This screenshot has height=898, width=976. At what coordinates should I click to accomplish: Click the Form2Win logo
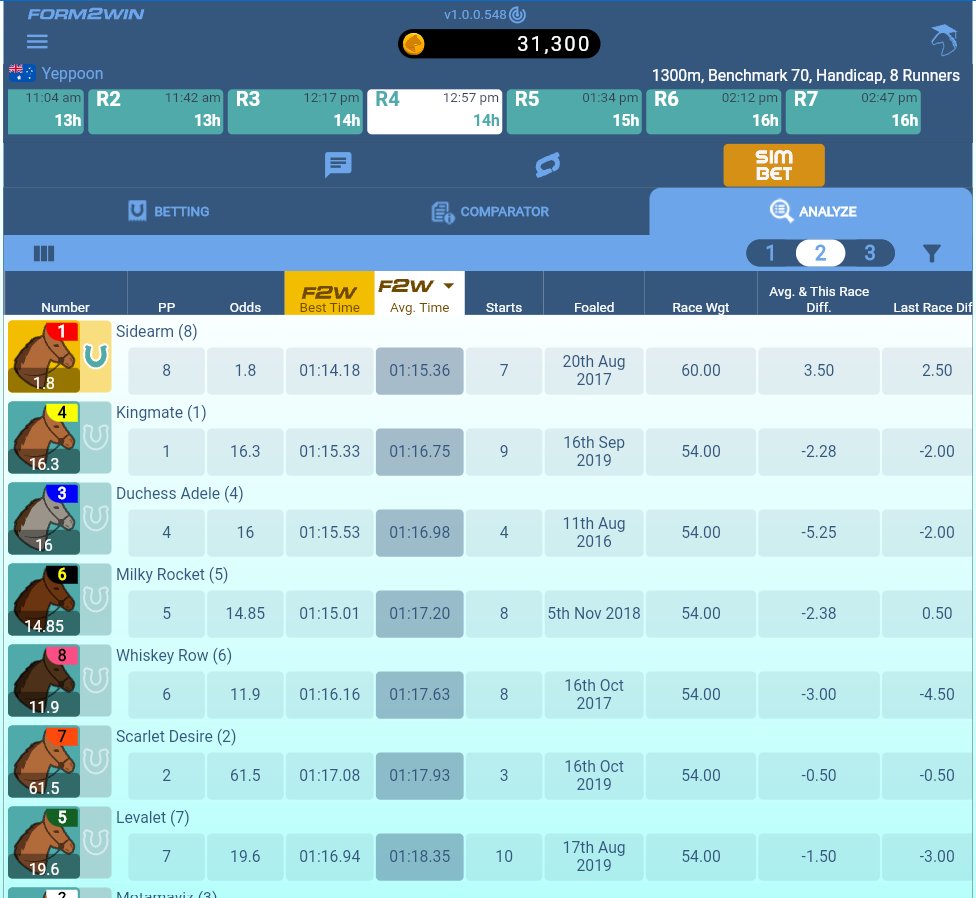85,14
